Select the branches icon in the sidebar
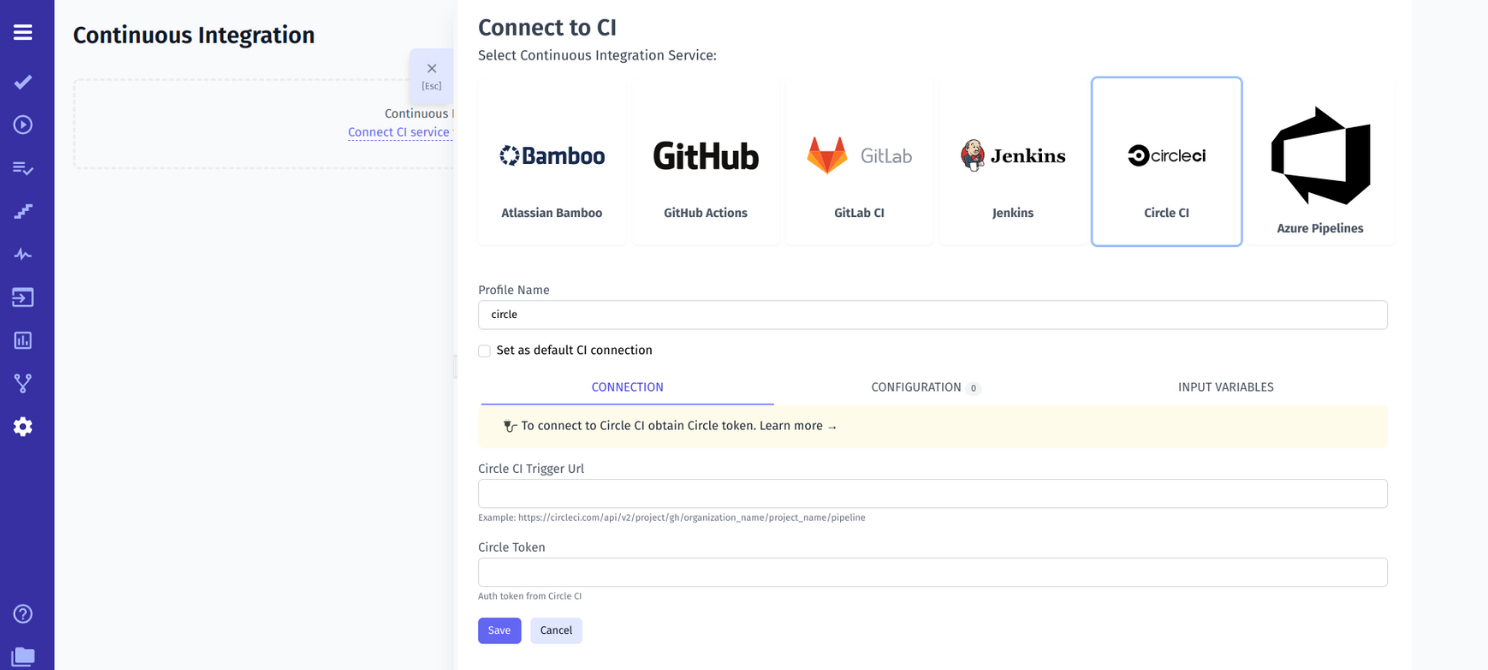The height and width of the screenshot is (670, 1488). click(x=22, y=383)
